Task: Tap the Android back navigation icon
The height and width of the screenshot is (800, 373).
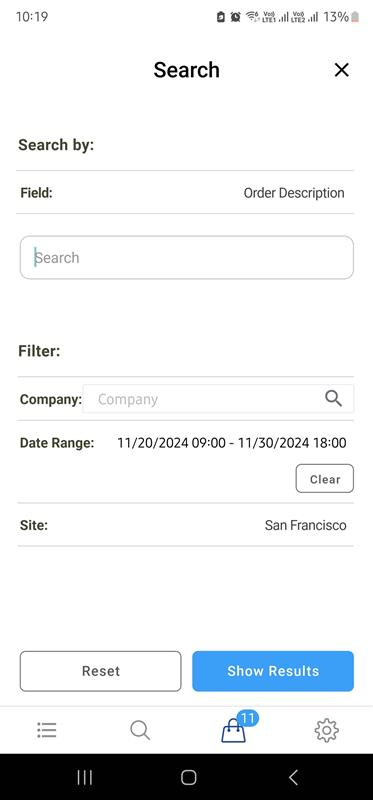Action: click(293, 778)
